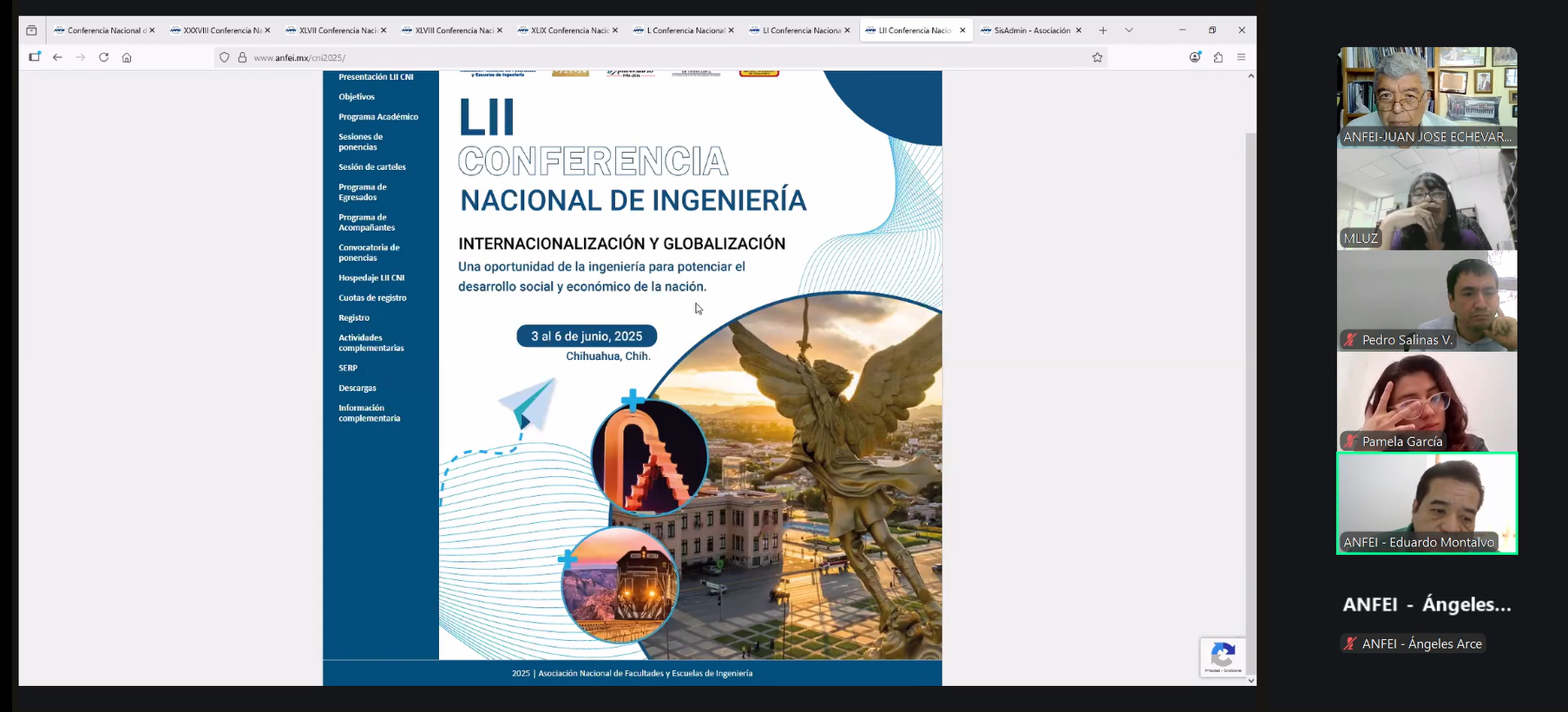This screenshot has width=1568, height=712.
Task: Open the Programa Académico sidebar link
Action: coord(378,117)
